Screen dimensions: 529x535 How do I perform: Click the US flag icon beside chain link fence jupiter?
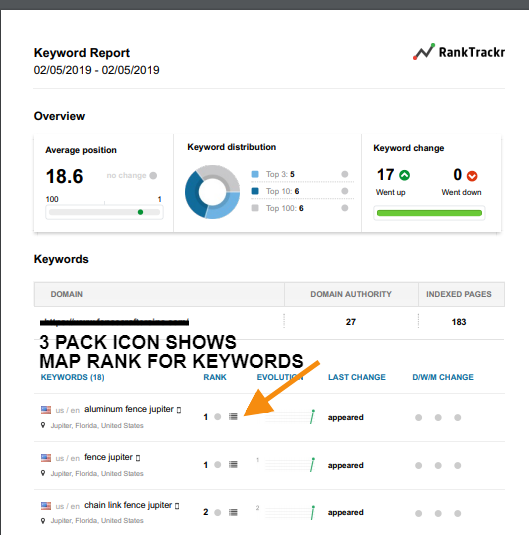click(46, 506)
